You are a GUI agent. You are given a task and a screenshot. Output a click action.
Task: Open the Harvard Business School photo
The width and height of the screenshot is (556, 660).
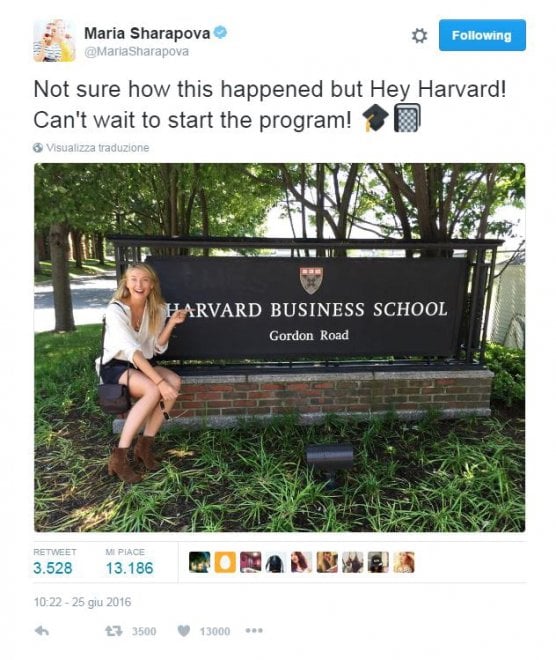click(x=279, y=347)
